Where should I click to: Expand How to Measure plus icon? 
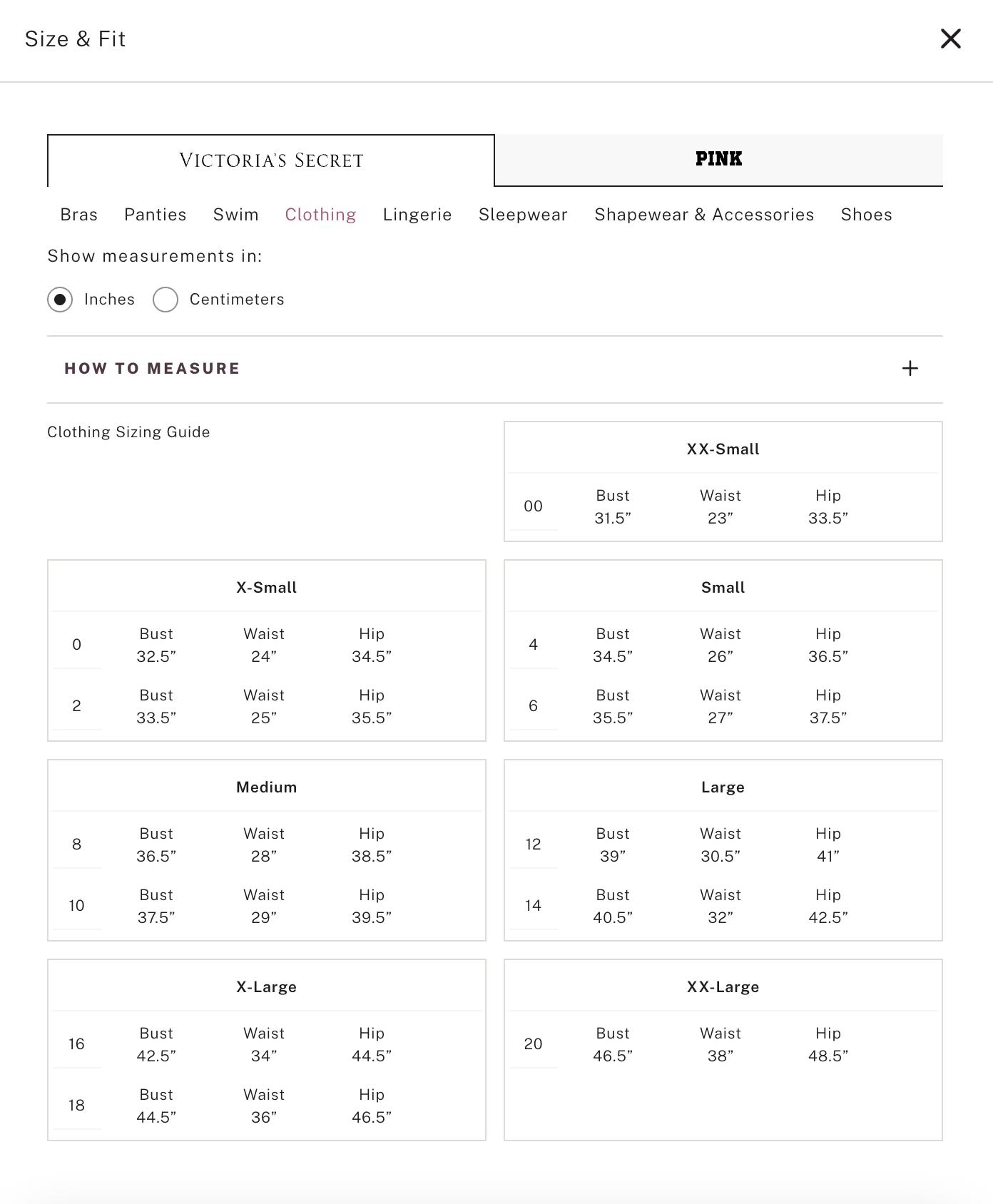(910, 368)
